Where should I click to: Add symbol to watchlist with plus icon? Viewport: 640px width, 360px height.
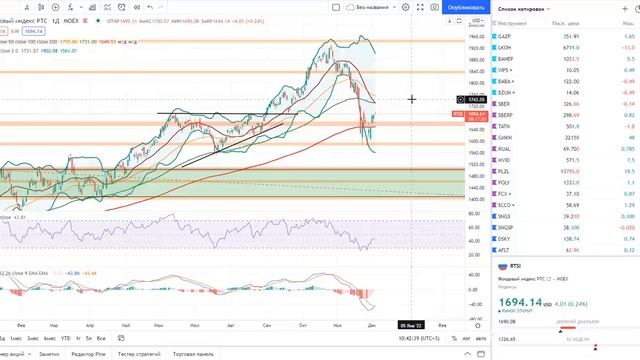(x=625, y=9)
